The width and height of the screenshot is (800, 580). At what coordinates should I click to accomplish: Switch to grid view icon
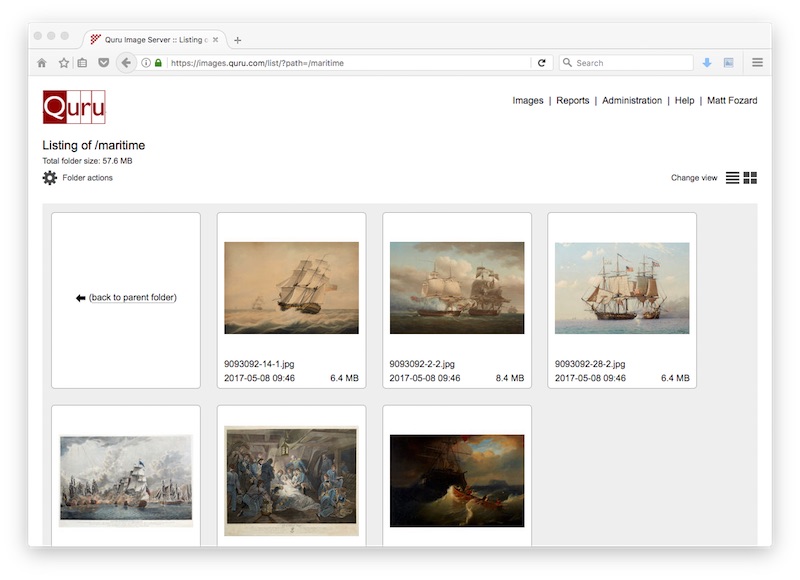750,178
